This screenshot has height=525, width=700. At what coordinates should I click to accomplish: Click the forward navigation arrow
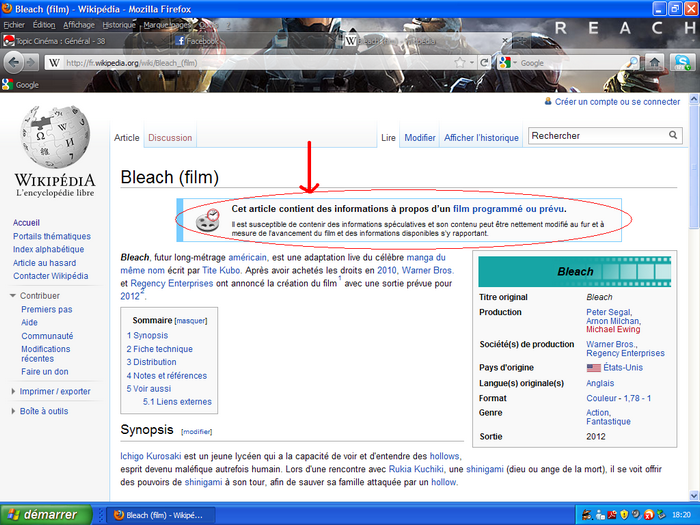coord(30,62)
